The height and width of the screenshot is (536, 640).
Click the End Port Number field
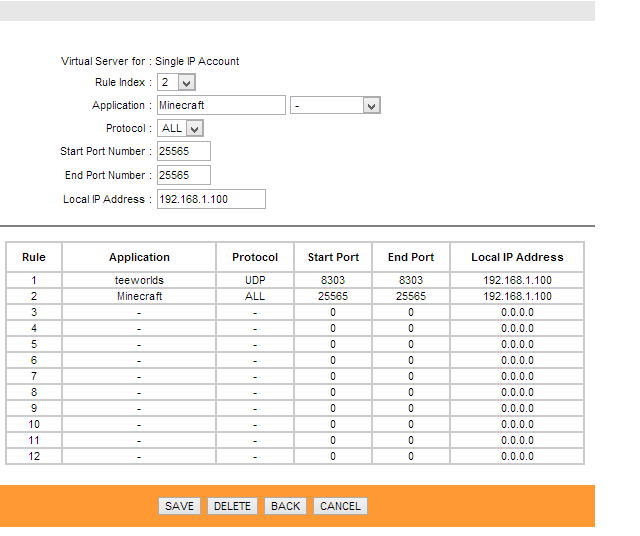pyautogui.click(x=184, y=175)
